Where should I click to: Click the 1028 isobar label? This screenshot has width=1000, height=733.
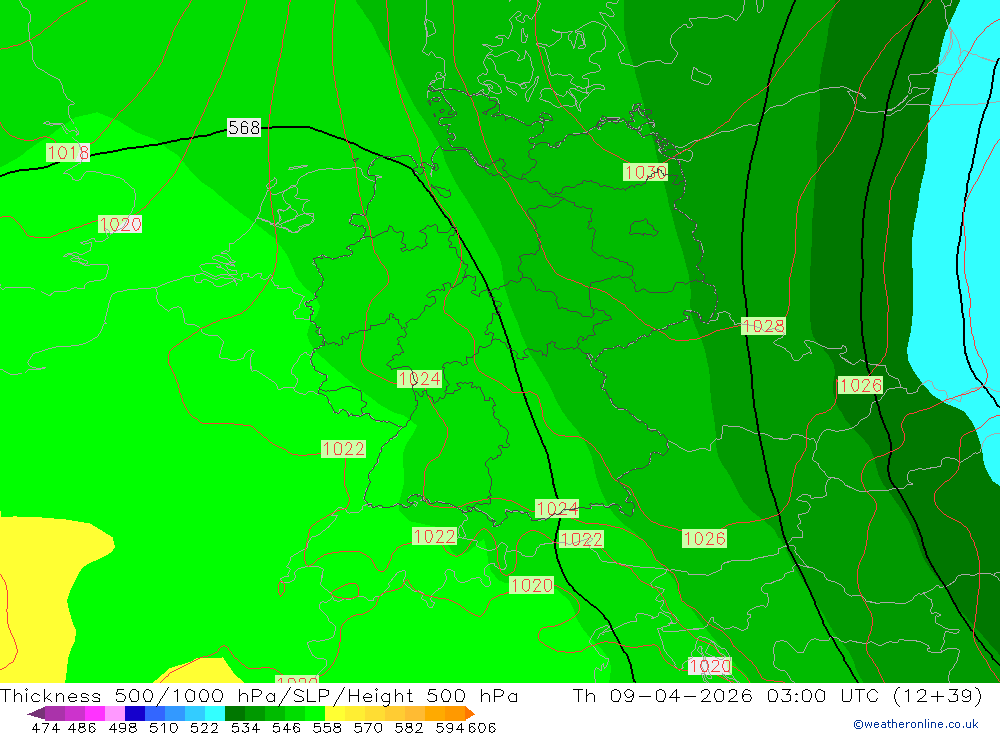click(x=763, y=326)
